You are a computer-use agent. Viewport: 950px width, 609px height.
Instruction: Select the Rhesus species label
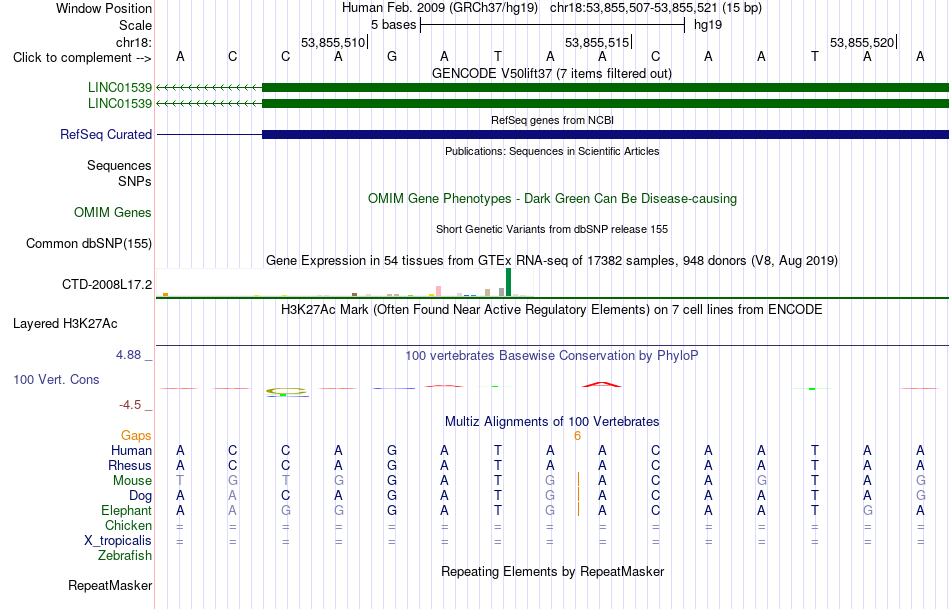pyautogui.click(x=130, y=465)
